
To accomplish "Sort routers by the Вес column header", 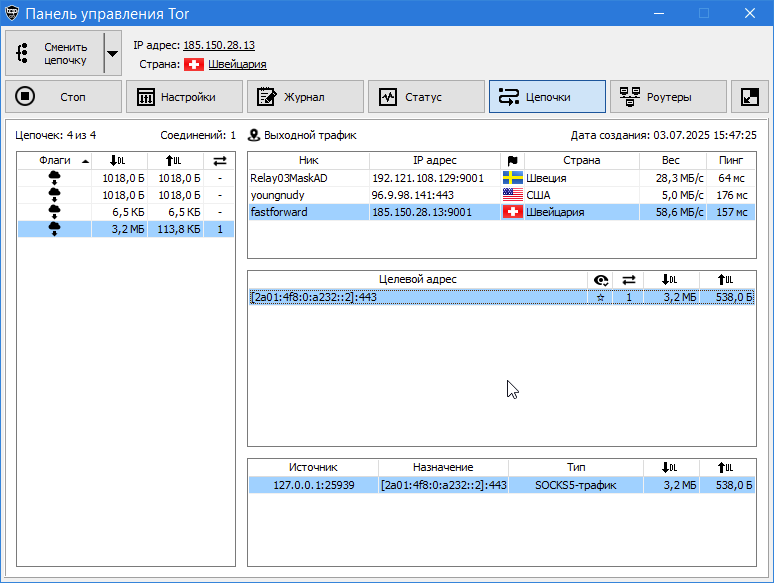I will pos(672,160).
